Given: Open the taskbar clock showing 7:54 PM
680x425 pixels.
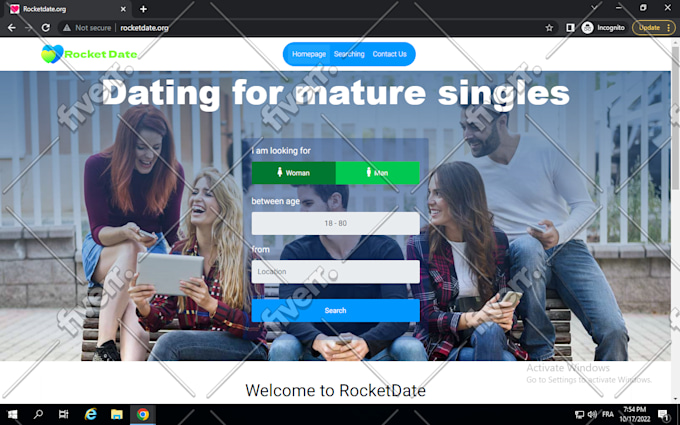Looking at the screenshot, I should tap(635, 414).
